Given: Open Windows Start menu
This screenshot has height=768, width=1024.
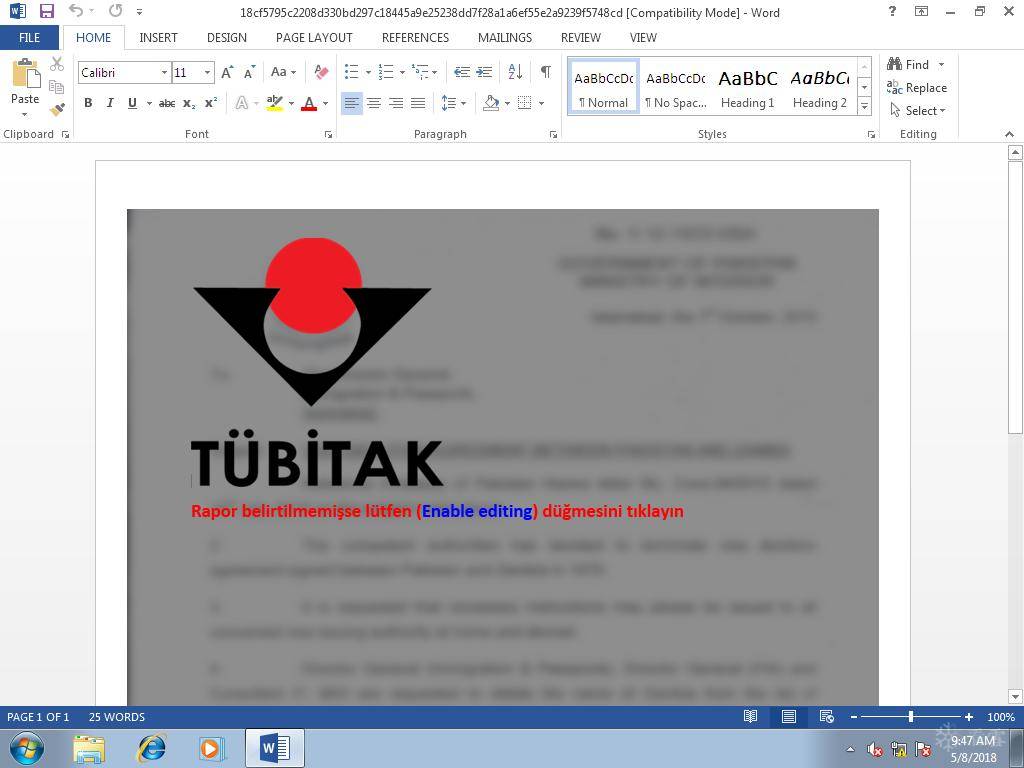Looking at the screenshot, I should [x=26, y=748].
